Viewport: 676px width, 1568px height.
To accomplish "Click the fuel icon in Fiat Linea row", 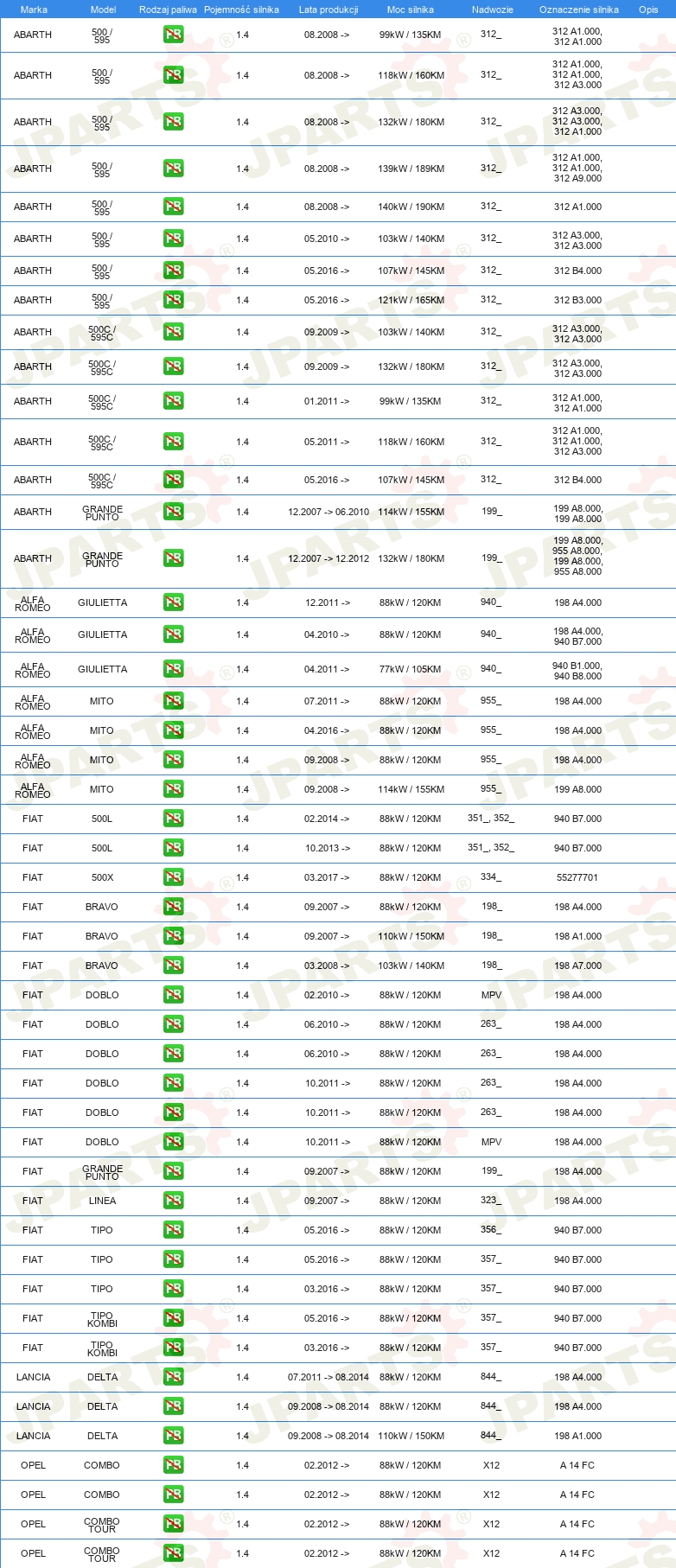I will [x=174, y=1201].
